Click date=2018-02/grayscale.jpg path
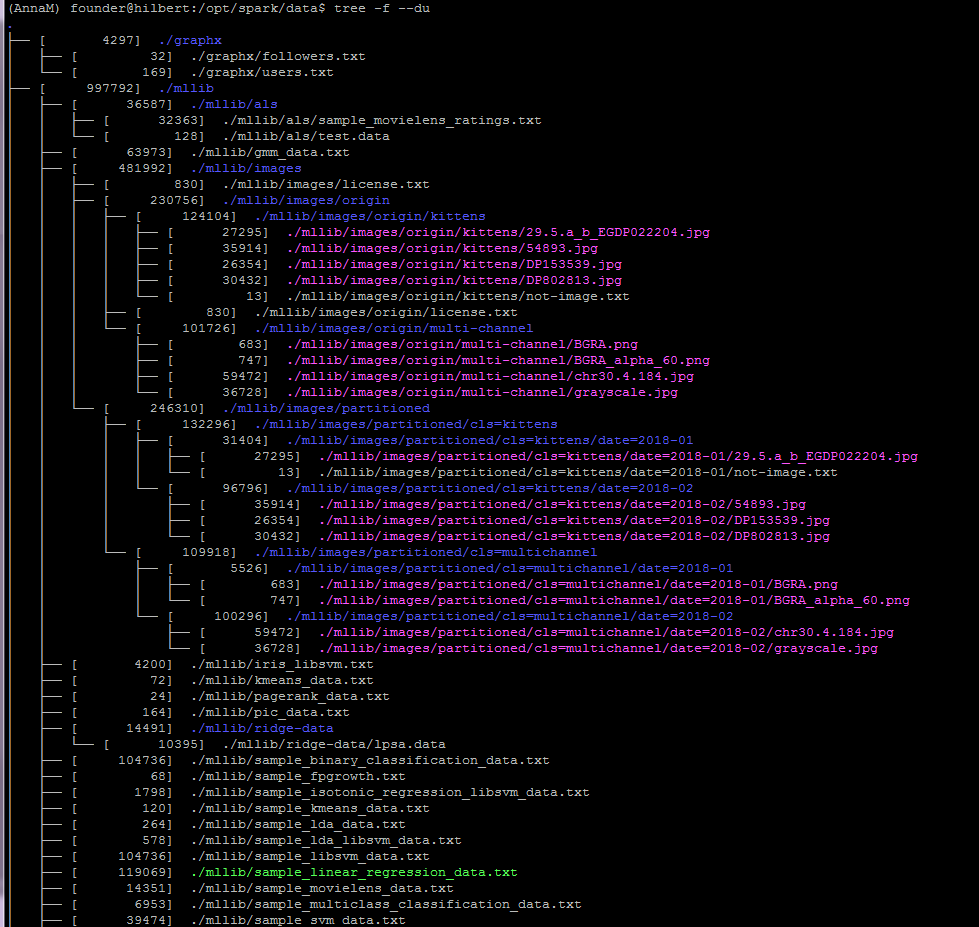The image size is (979, 927). click(x=598, y=649)
